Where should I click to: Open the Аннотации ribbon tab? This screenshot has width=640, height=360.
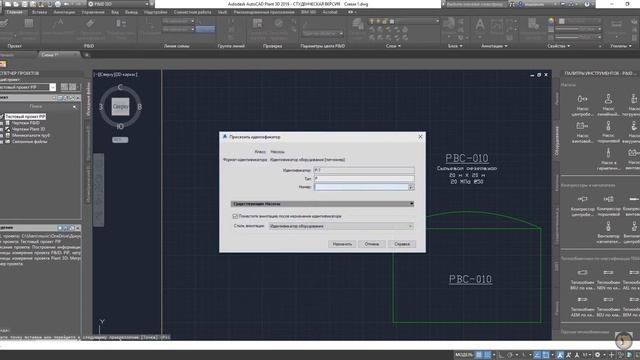point(64,12)
